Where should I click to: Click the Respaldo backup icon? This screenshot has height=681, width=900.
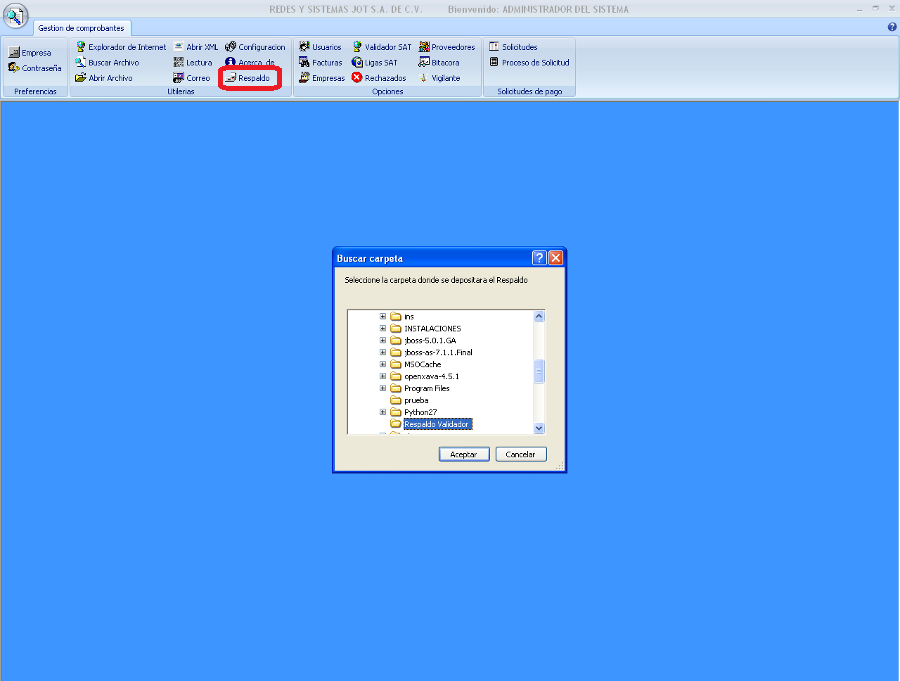(231, 78)
